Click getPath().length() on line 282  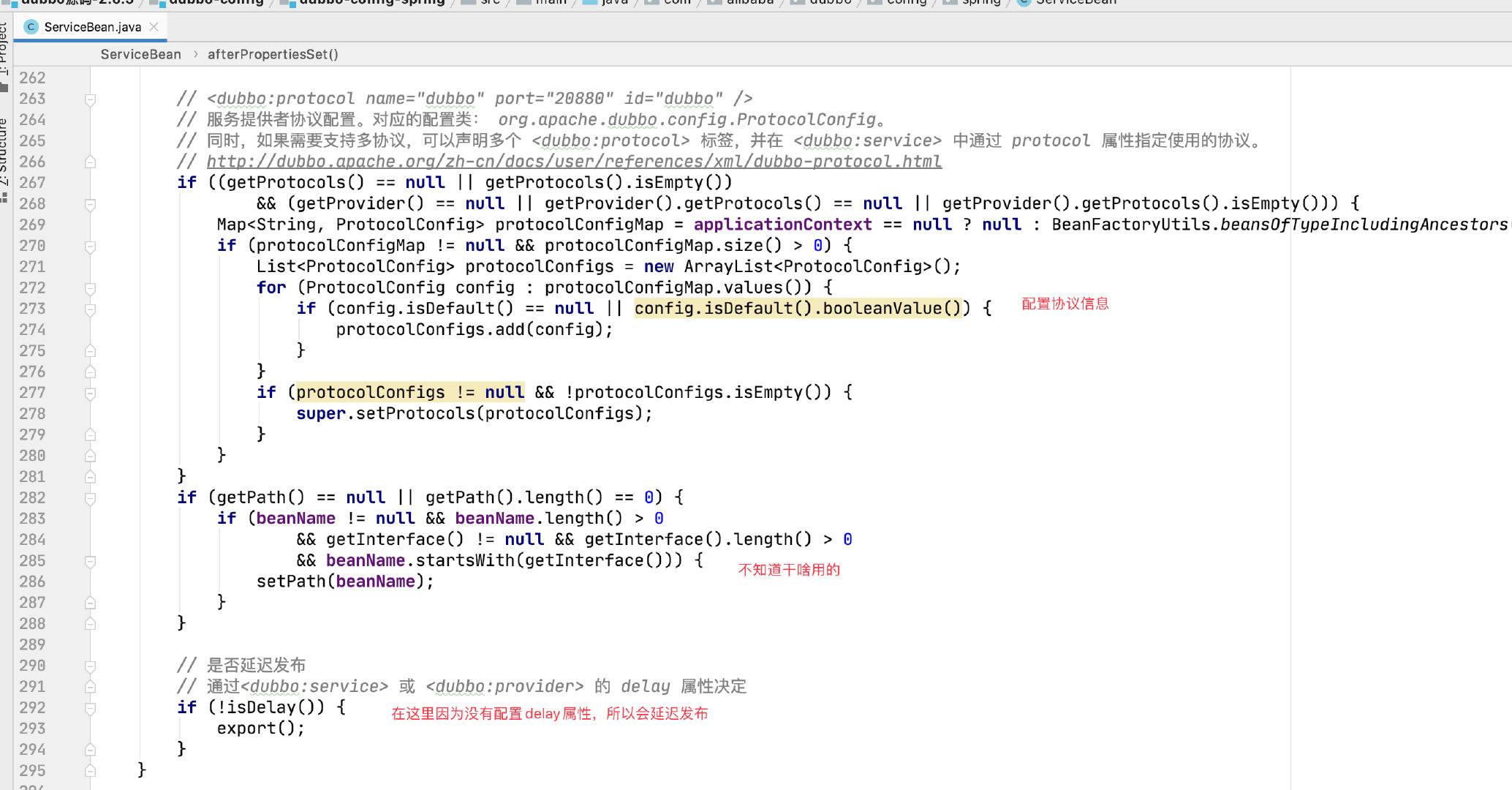[514, 498]
